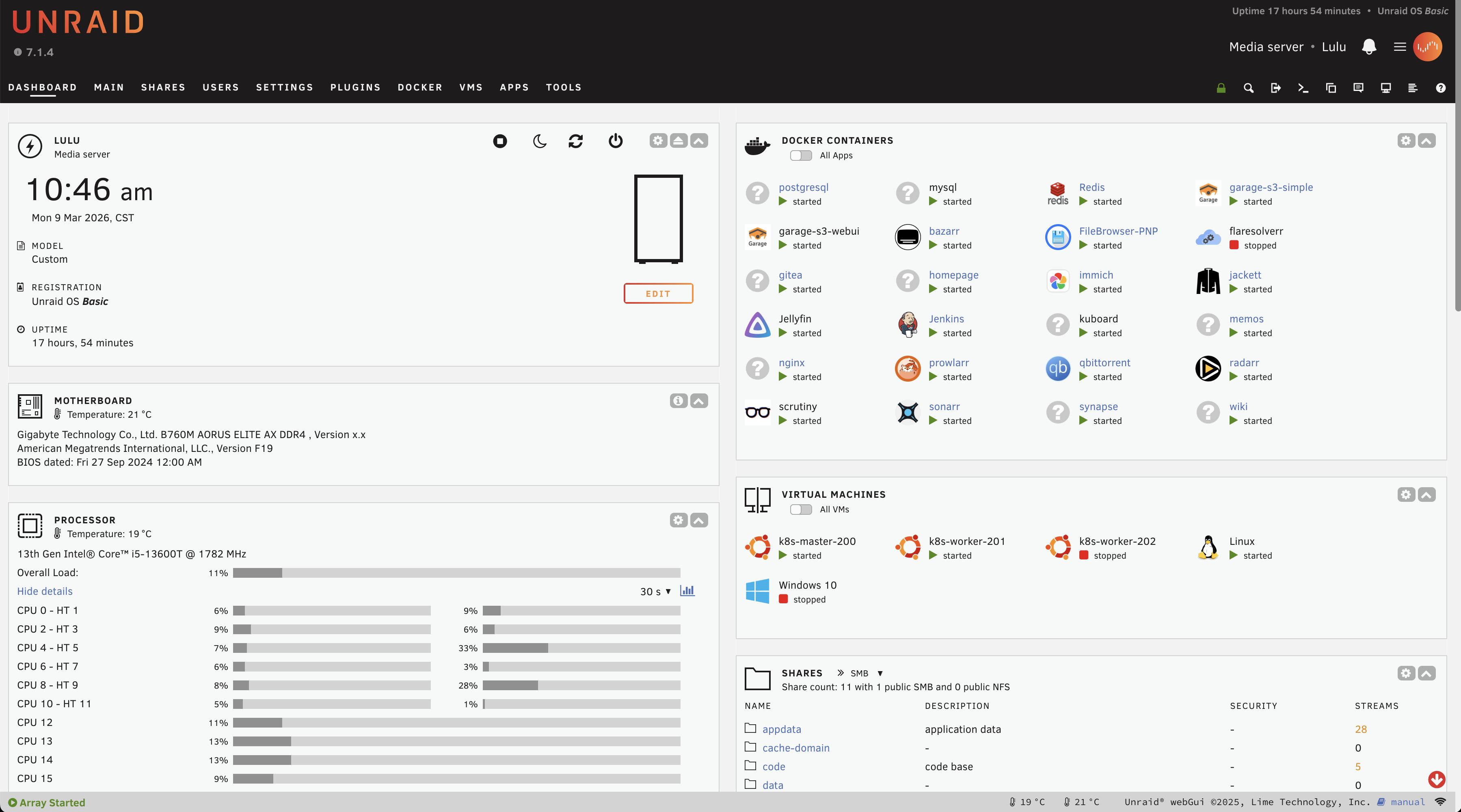Toggle the All VMs switch

coord(801,509)
